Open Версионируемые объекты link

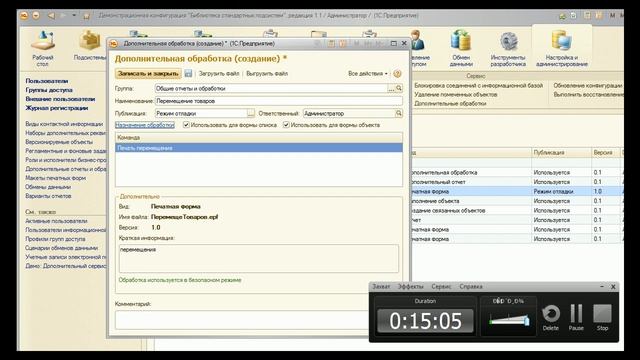click(59, 142)
